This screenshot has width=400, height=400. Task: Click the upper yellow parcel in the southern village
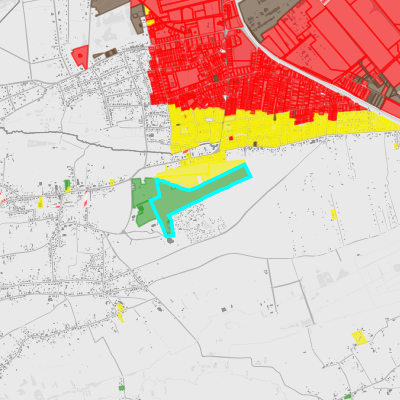pyautogui.click(x=120, y=307)
